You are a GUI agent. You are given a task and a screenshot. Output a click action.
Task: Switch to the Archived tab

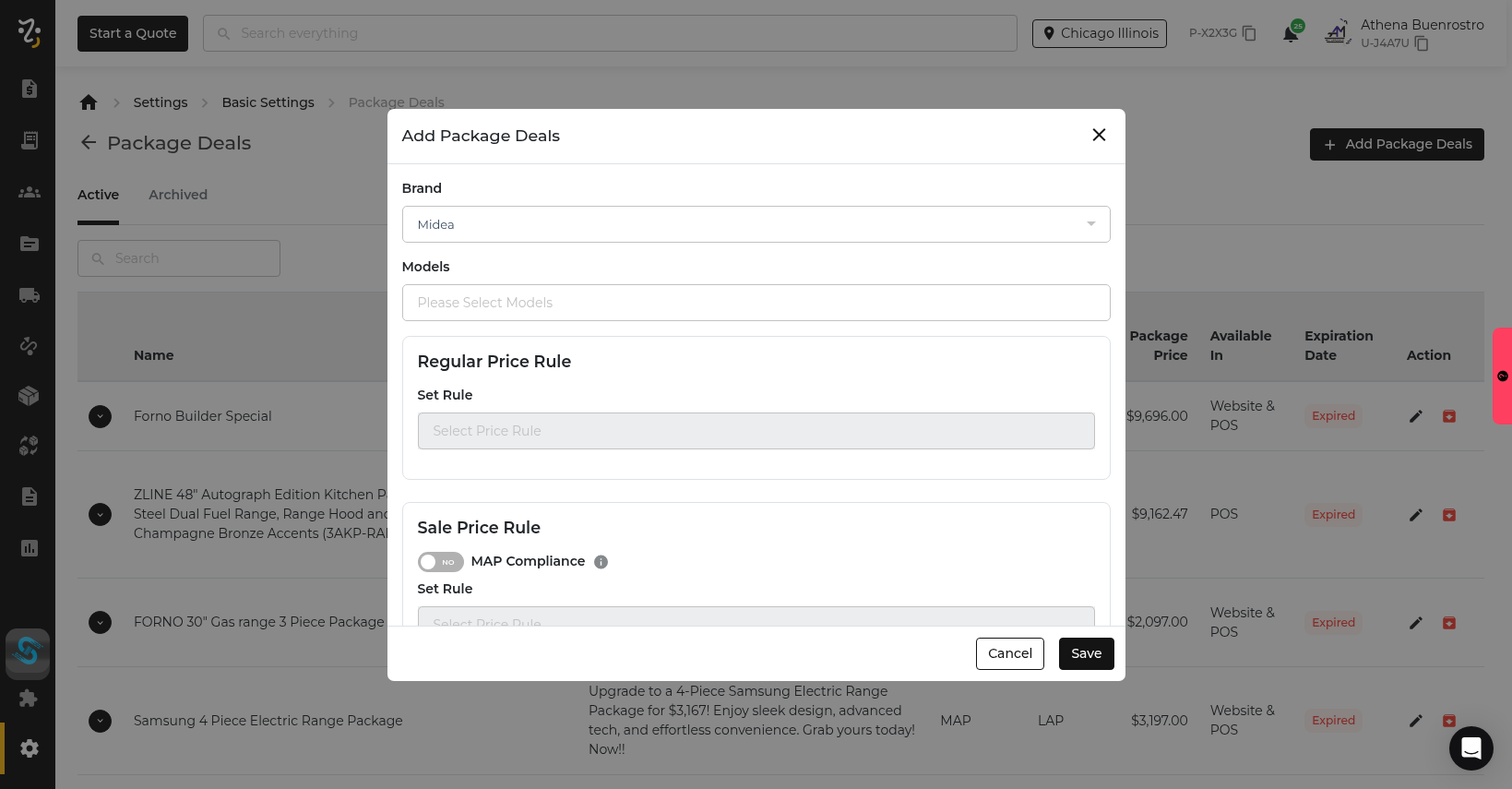point(178,195)
